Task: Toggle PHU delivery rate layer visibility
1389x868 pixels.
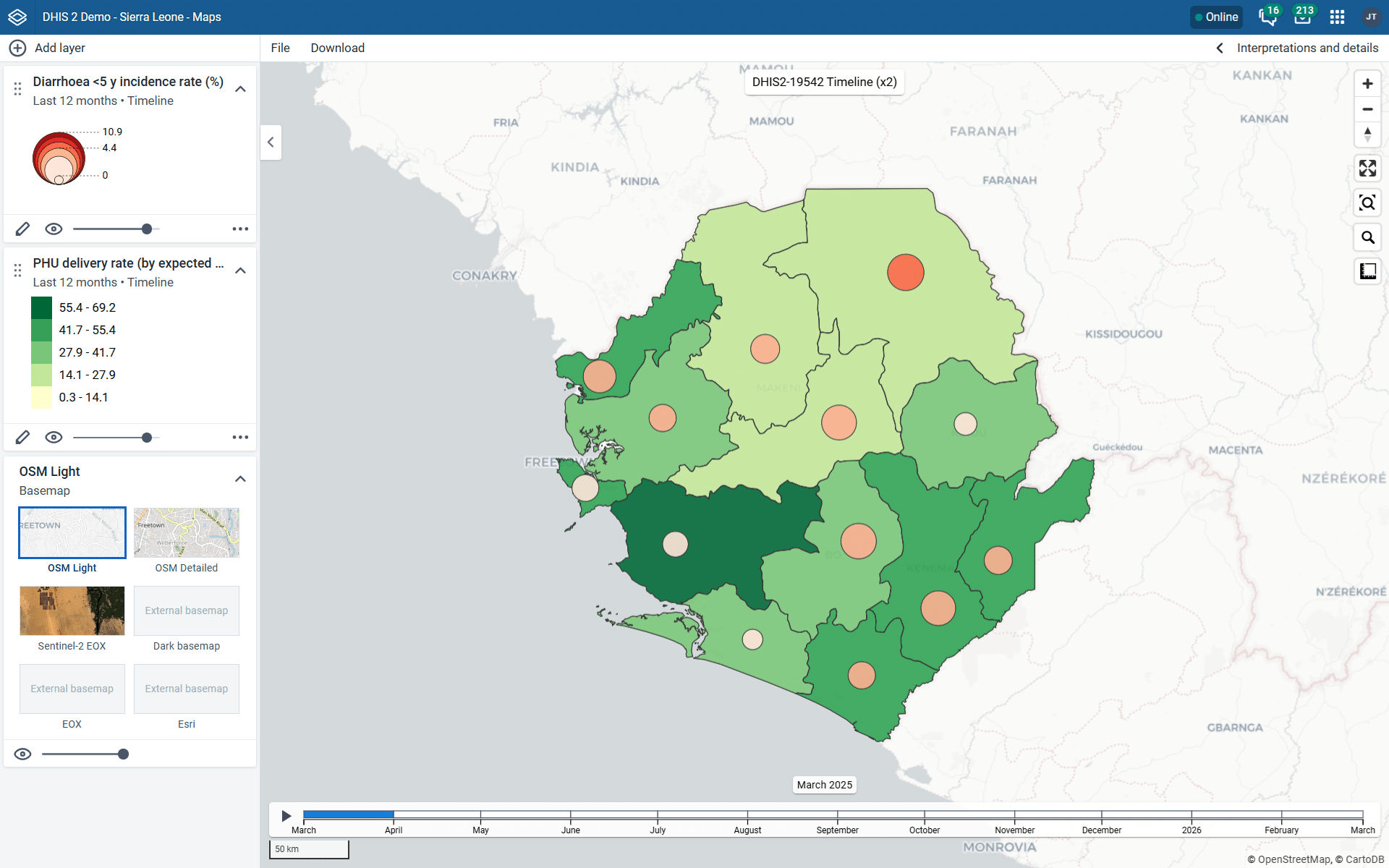Action: coord(54,438)
